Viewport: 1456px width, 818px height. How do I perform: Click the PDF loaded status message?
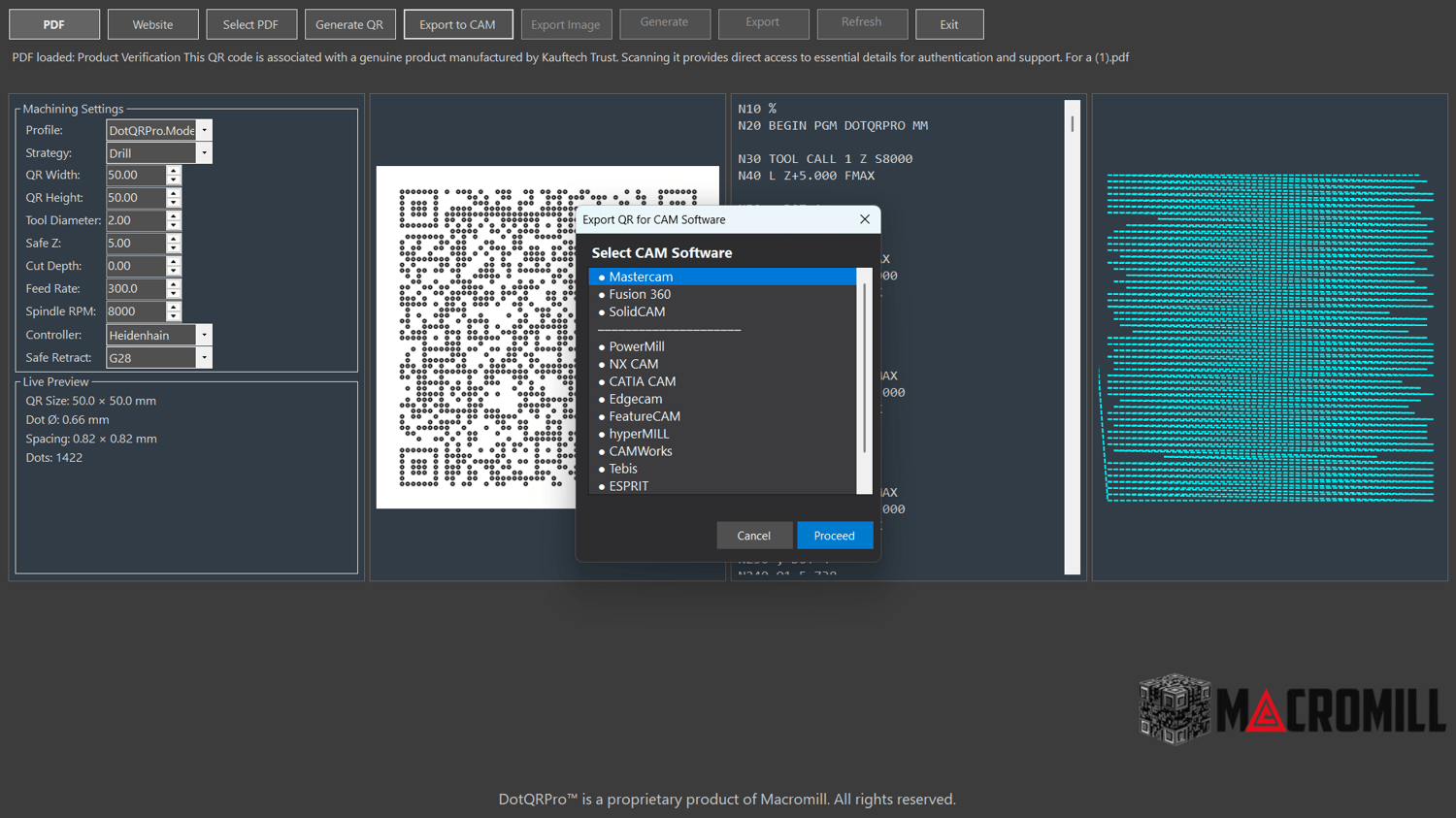[571, 57]
